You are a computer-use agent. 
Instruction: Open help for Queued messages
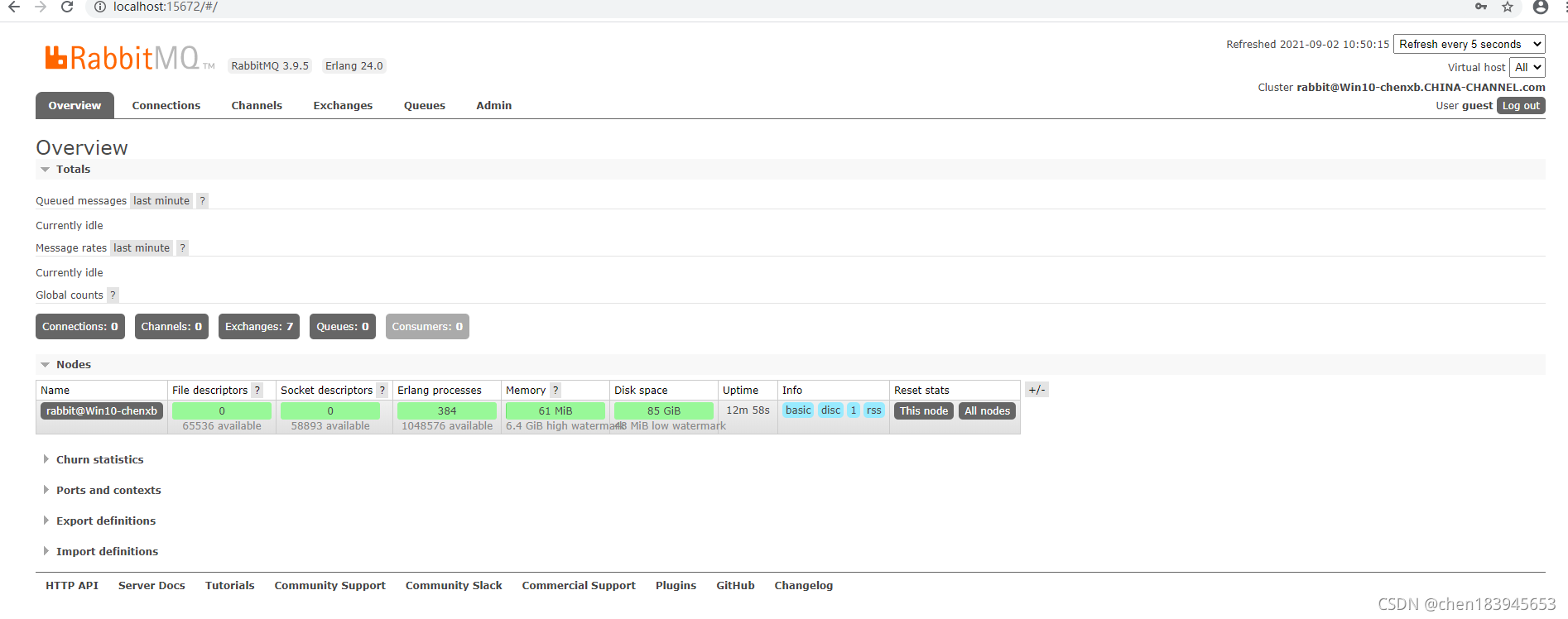(x=202, y=200)
